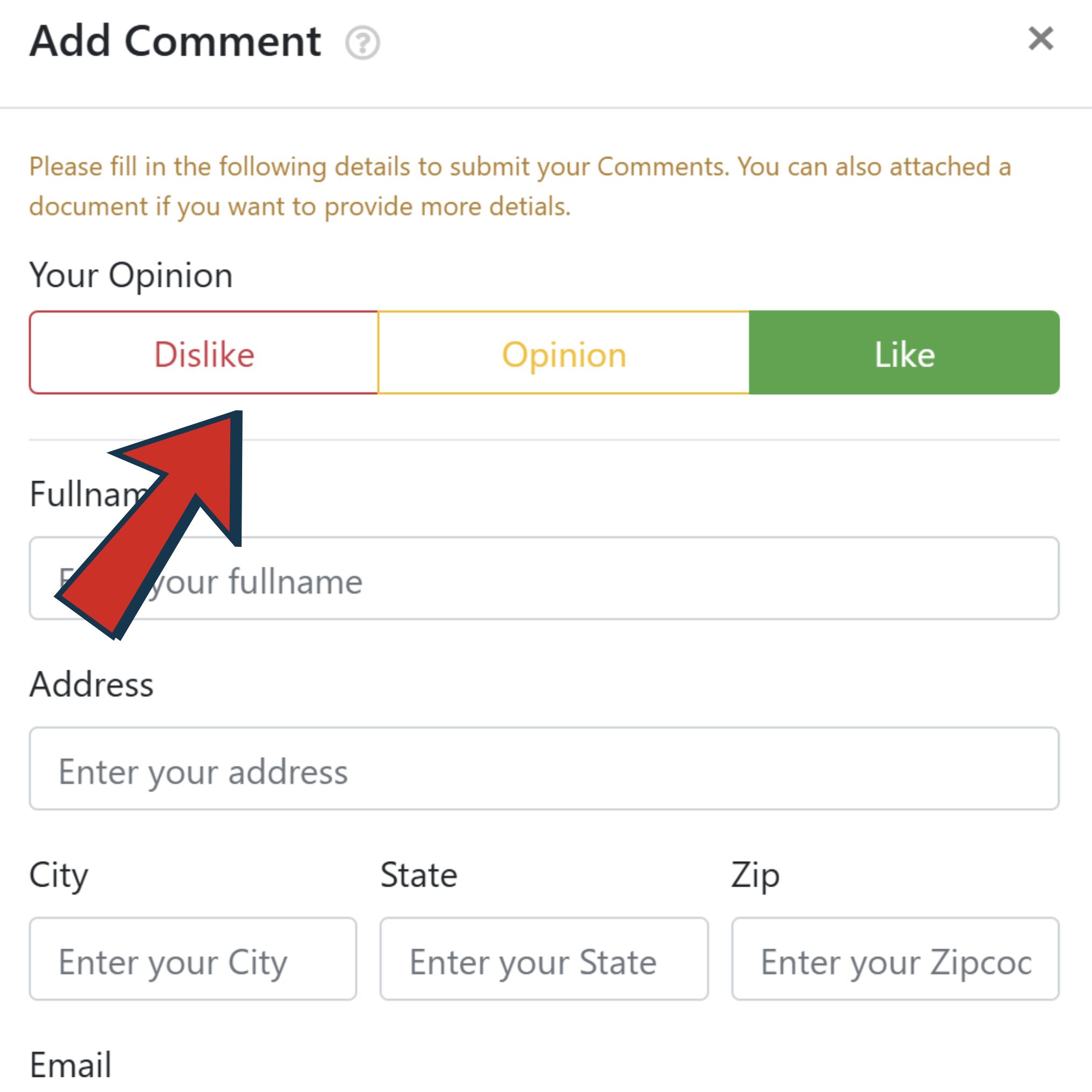The image size is (1092, 1092).
Task: Click the Fullname field label
Action: 73,495
